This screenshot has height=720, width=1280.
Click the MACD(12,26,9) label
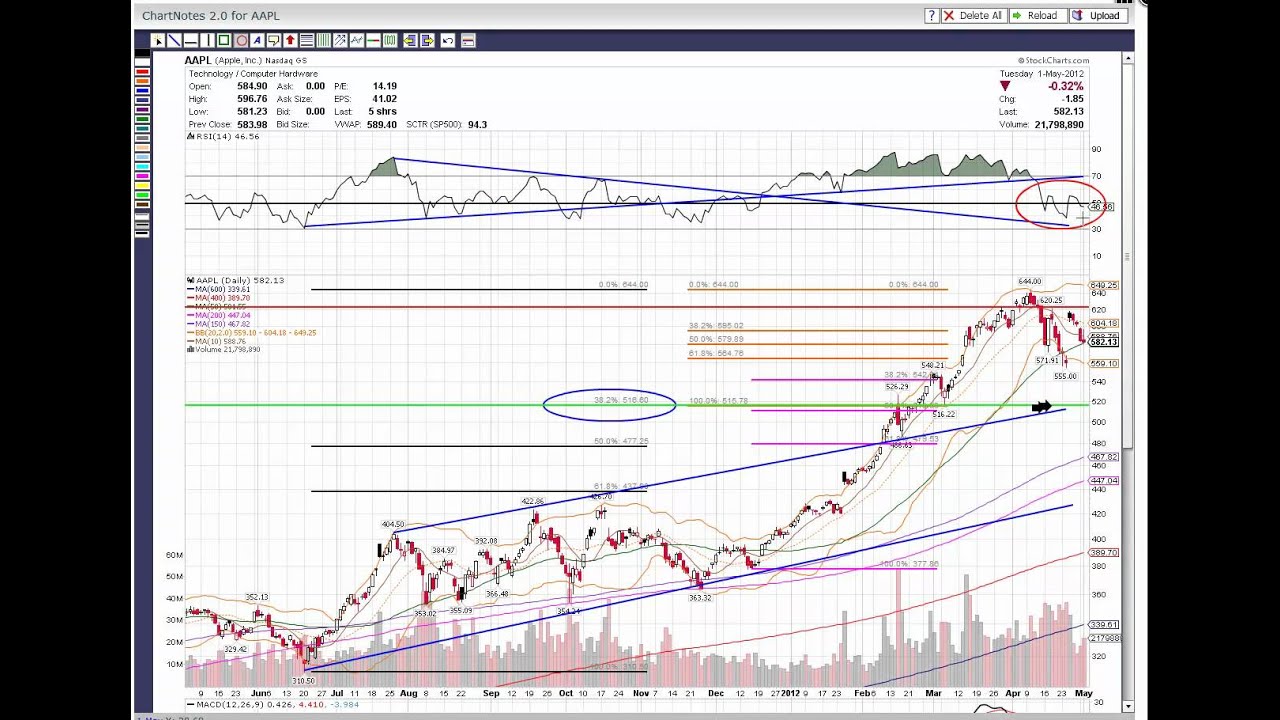229,704
